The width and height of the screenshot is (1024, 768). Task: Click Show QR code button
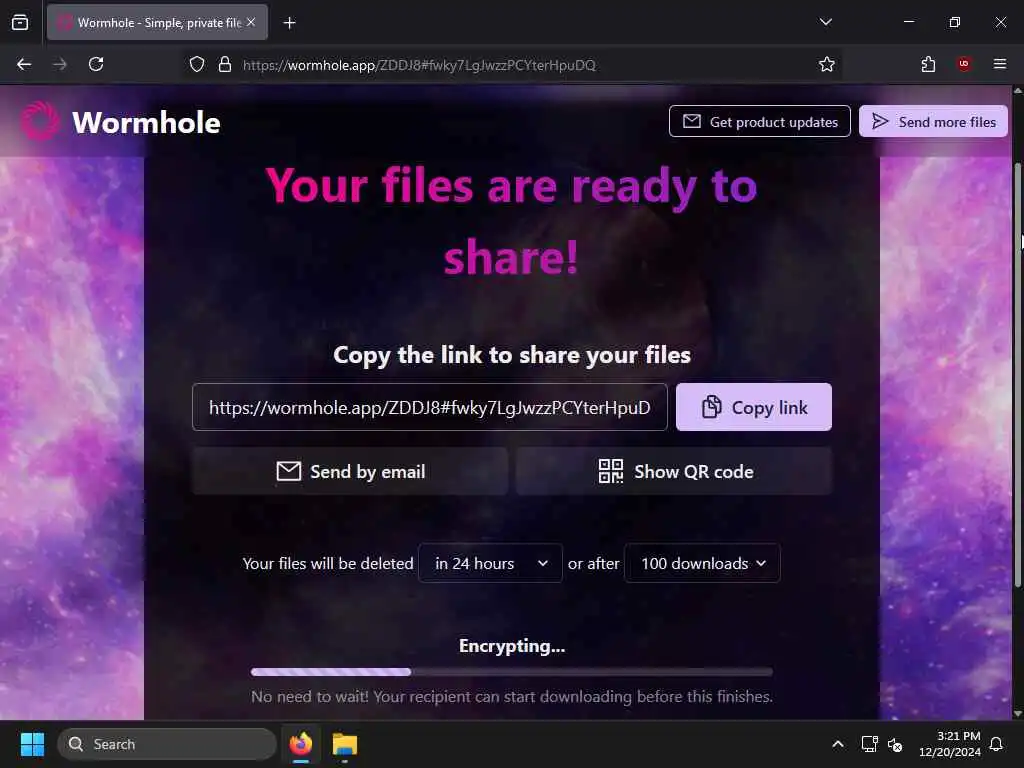pyautogui.click(x=674, y=472)
